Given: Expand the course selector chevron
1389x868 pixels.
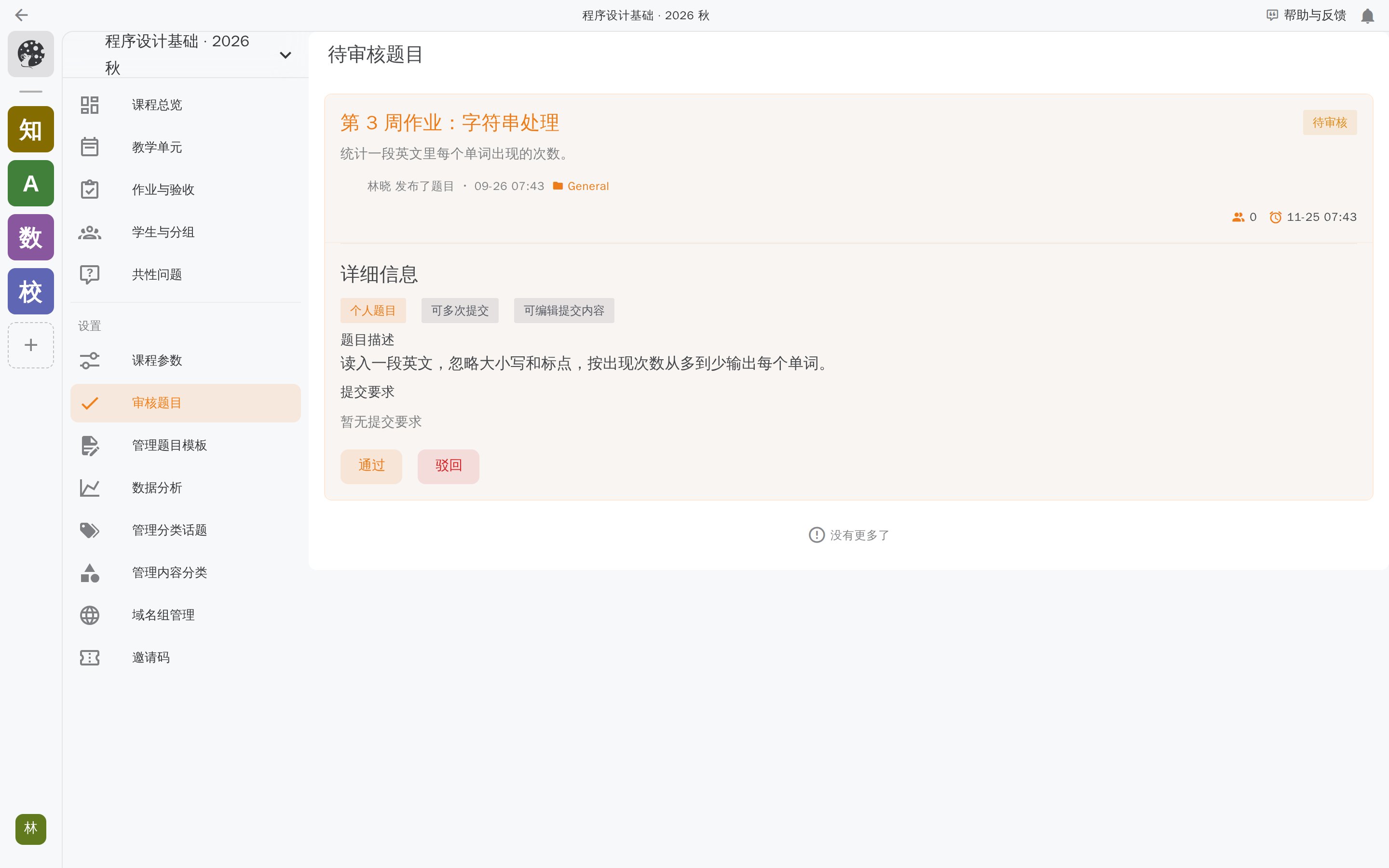Looking at the screenshot, I should 285,55.
